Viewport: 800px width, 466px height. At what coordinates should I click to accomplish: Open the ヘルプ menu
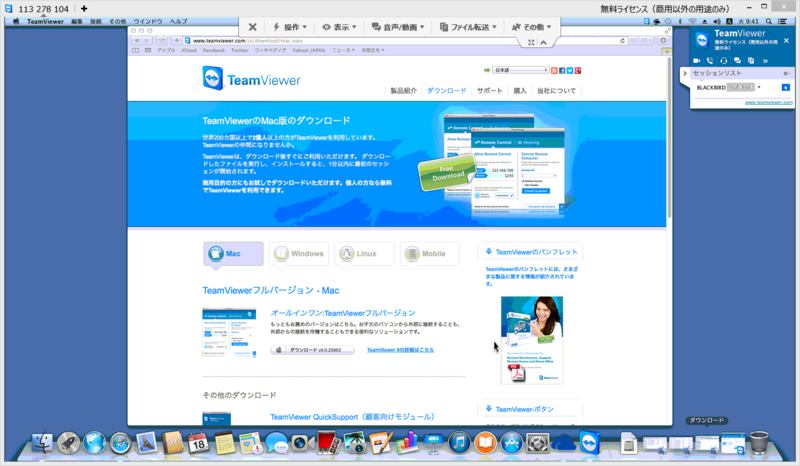pyautogui.click(x=179, y=21)
